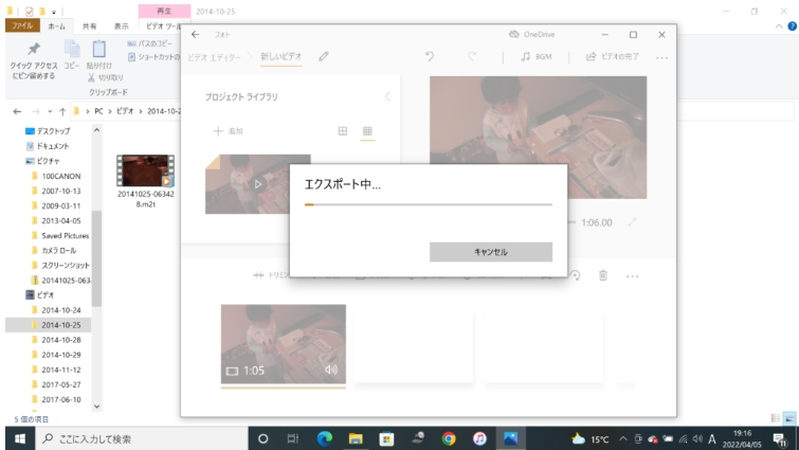Open 100CANON folder in tree
799x450 pixels.
[56, 176]
